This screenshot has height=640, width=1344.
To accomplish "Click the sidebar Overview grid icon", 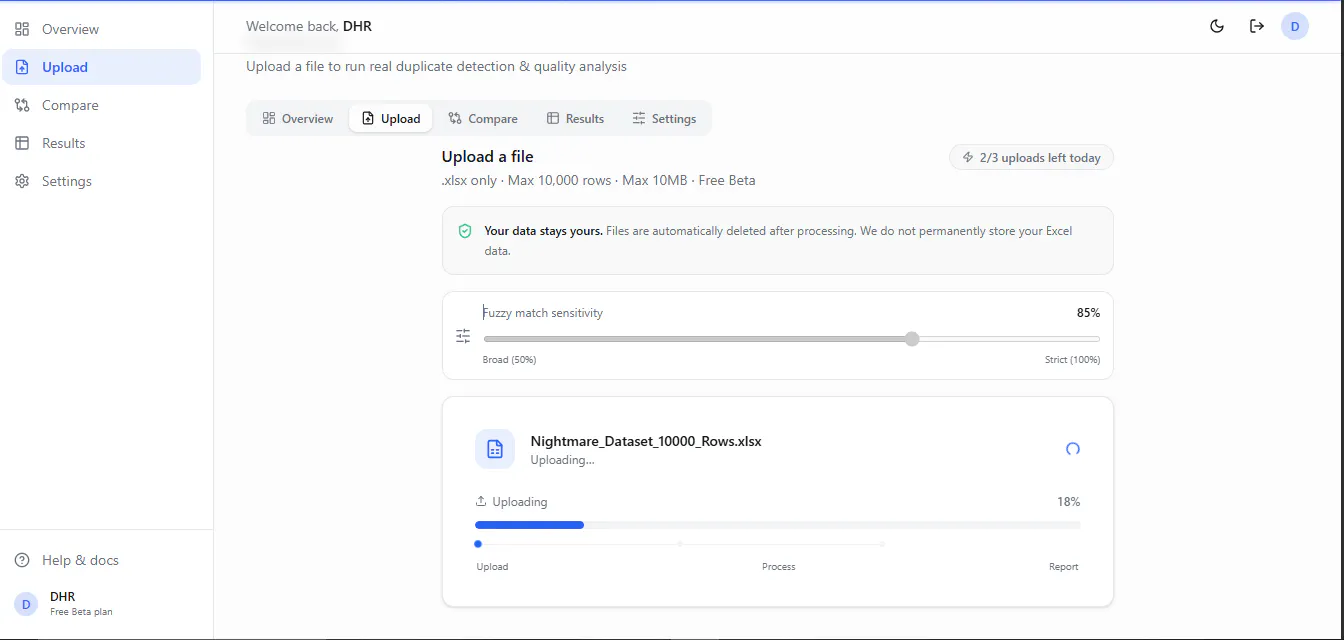I will 22,29.
